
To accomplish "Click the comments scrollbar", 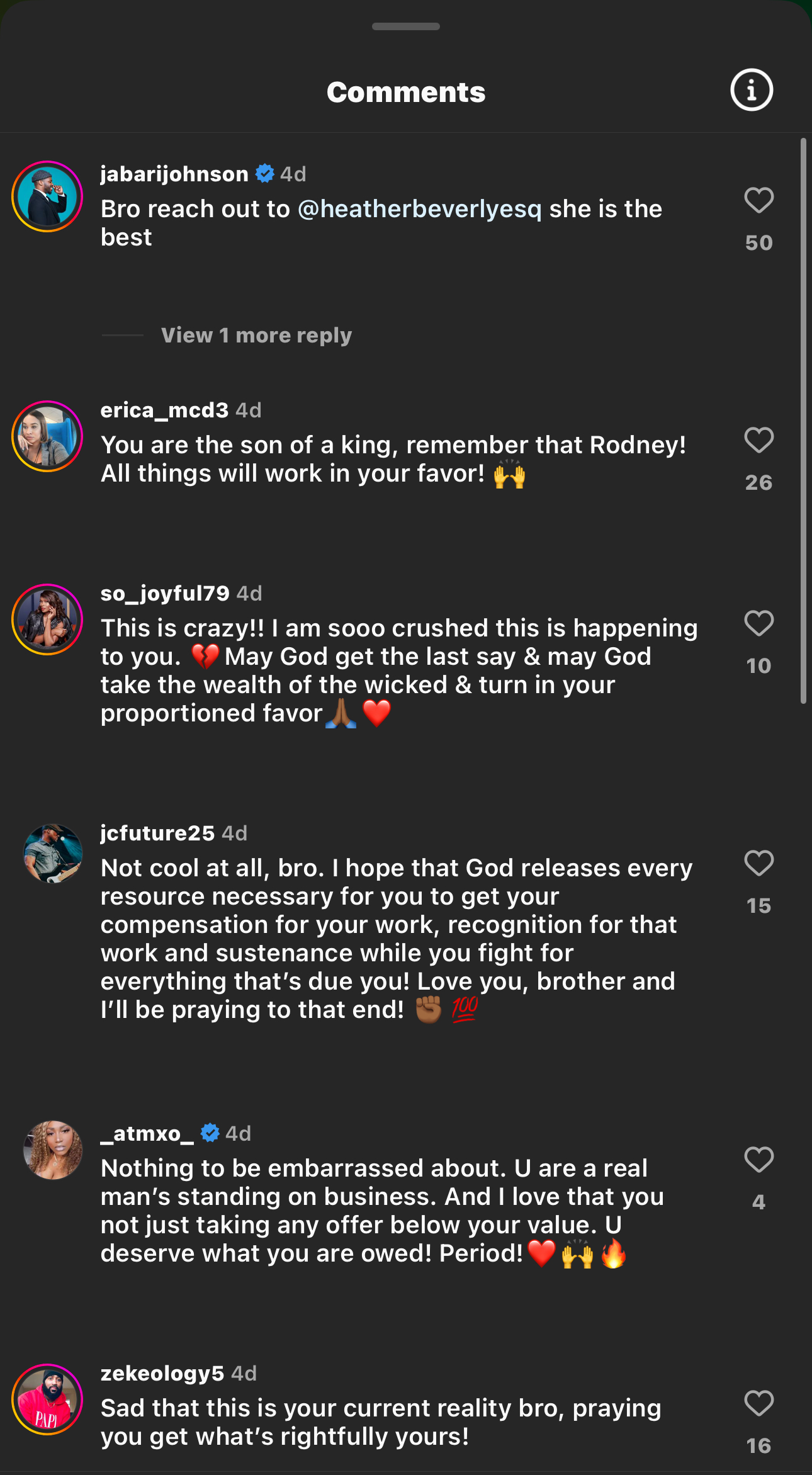I will [803, 421].
